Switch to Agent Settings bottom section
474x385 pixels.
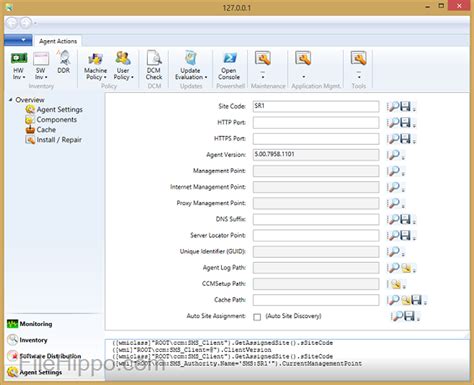(40, 372)
